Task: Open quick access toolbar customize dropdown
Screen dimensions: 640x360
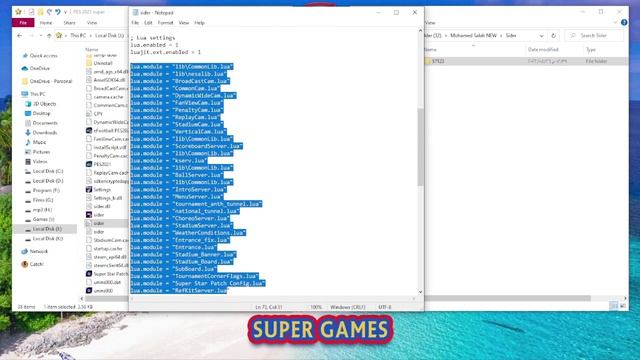Action: (65, 12)
